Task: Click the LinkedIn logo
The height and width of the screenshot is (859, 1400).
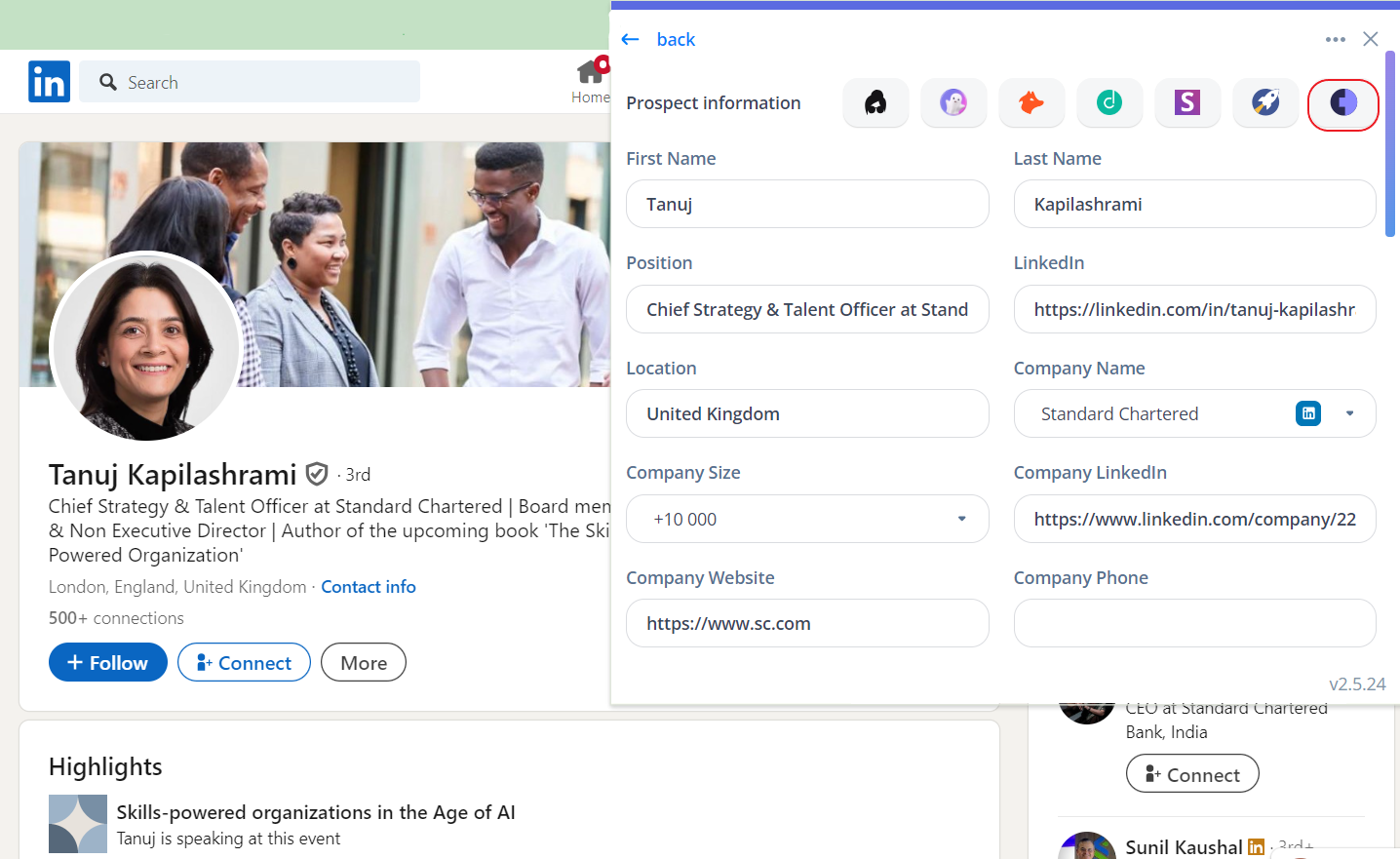Action: (49, 82)
